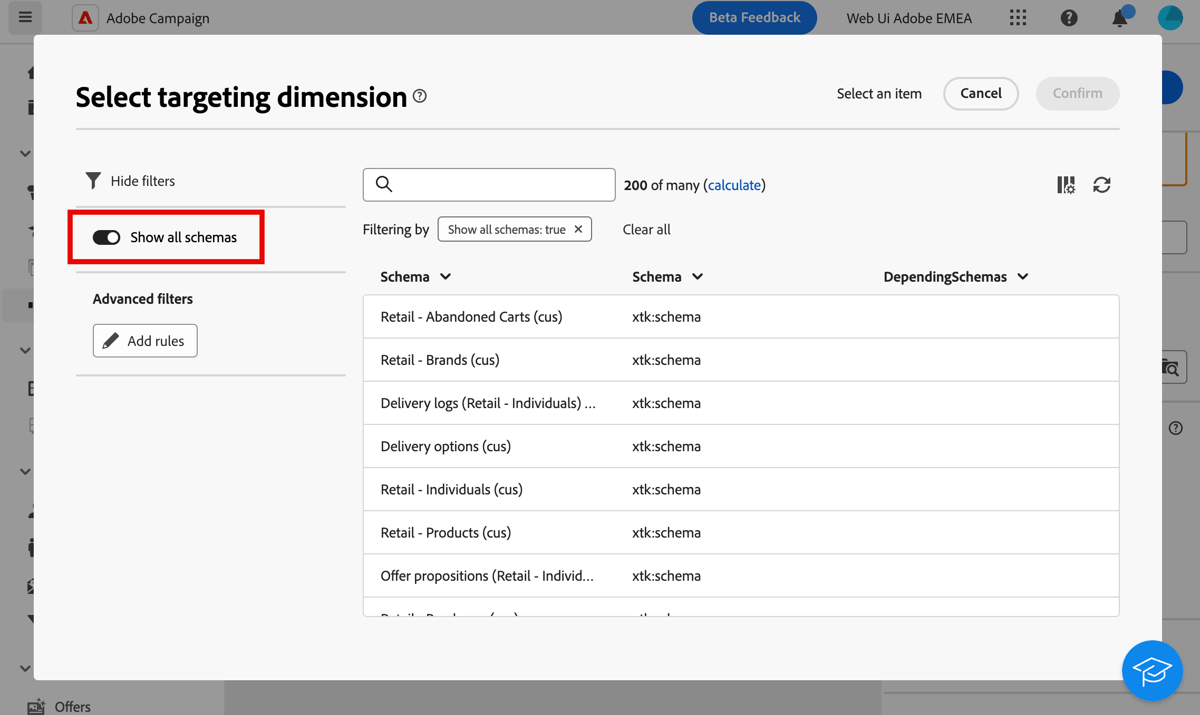
Task: Open the app switcher grid icon
Action: pos(1018,17)
